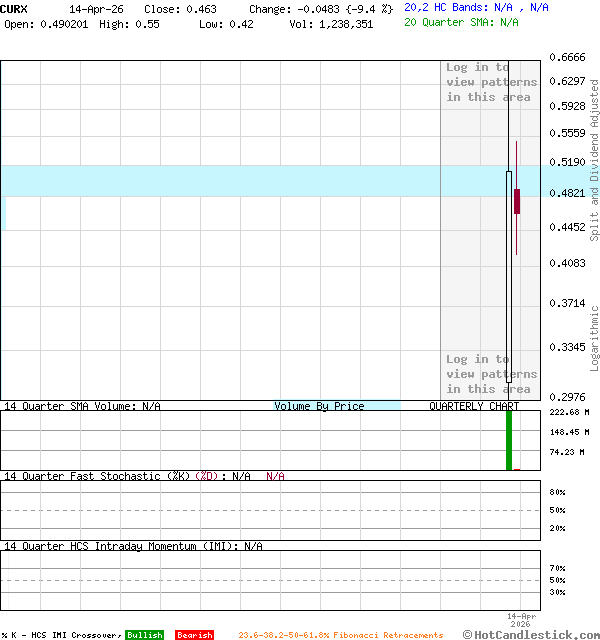This screenshot has width=600, height=640.
Task: Click the red Bearish legend badge
Action: [x=194, y=635]
